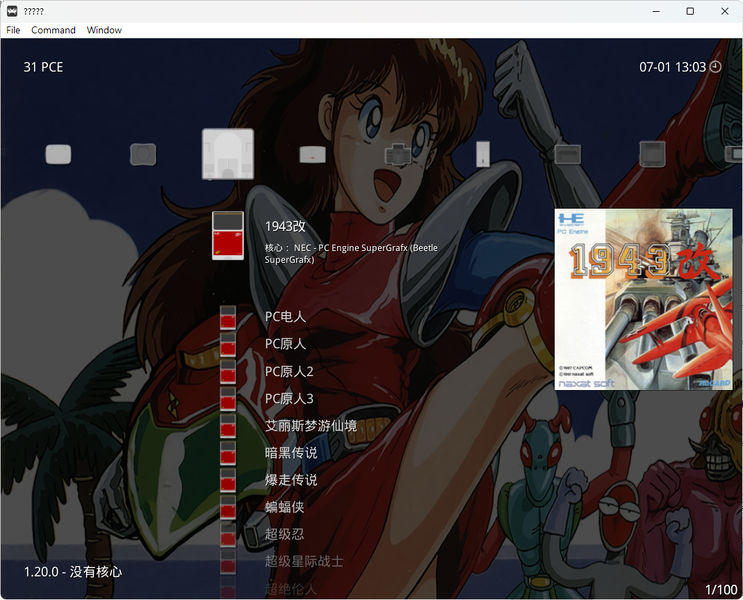
Task: Open the Window menu
Action: (x=104, y=30)
